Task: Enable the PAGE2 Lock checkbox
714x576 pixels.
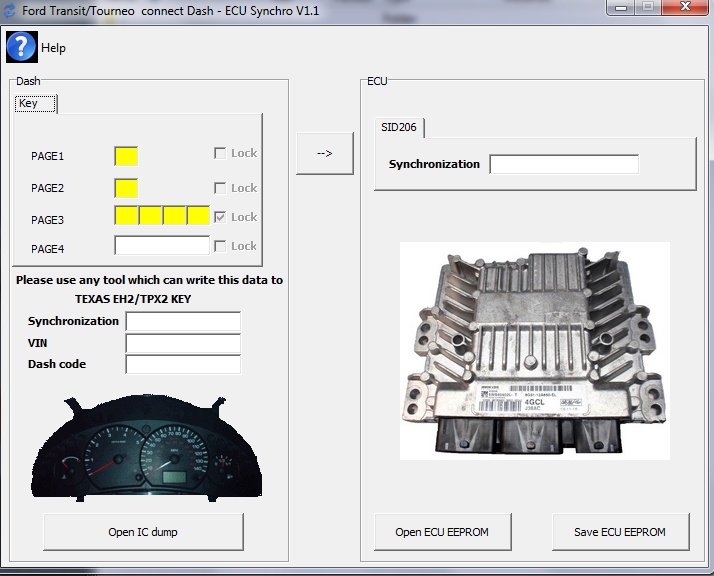Action: [x=220, y=188]
